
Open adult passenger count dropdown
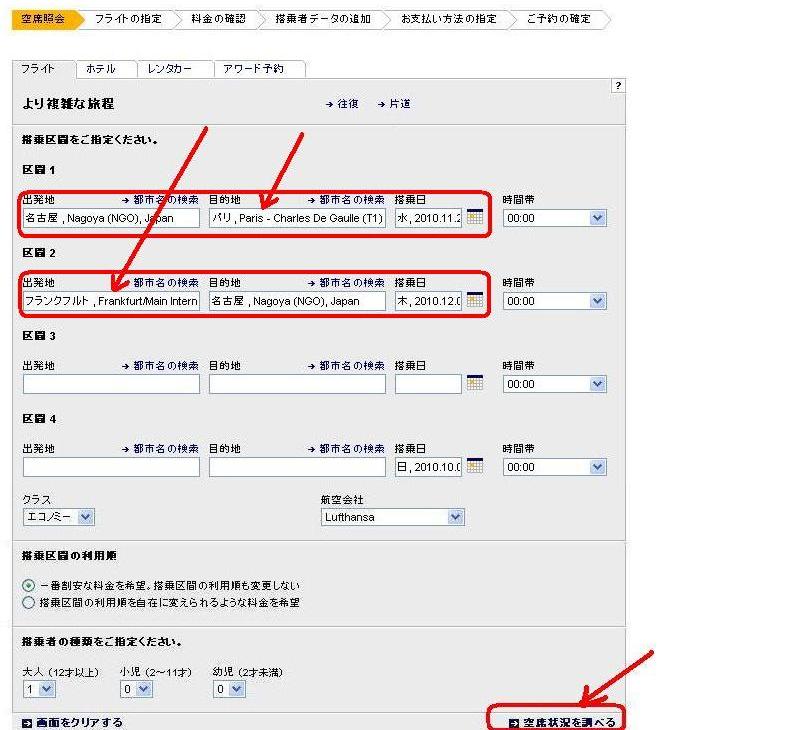(x=39, y=689)
